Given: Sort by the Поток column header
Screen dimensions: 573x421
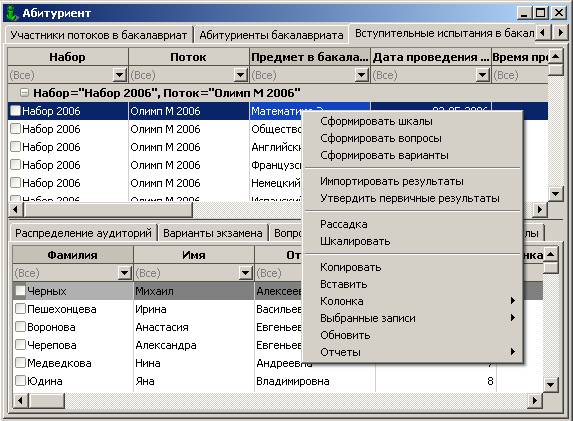Looking at the screenshot, I should (x=189, y=57).
